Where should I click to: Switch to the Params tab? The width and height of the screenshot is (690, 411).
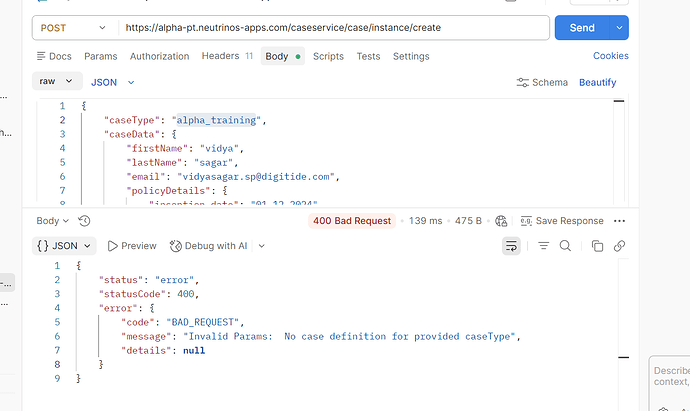(x=101, y=56)
